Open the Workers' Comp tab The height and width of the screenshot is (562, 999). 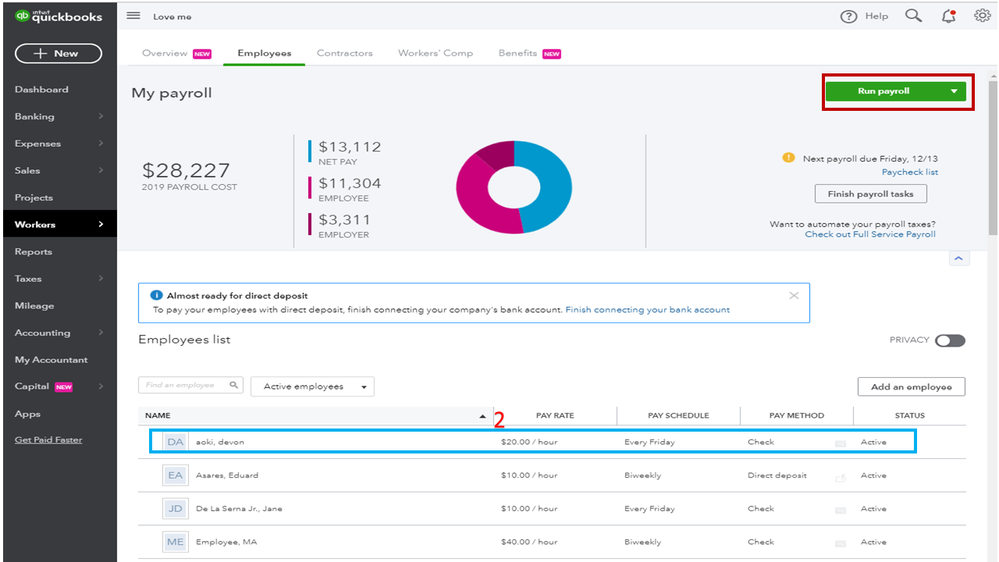(435, 53)
